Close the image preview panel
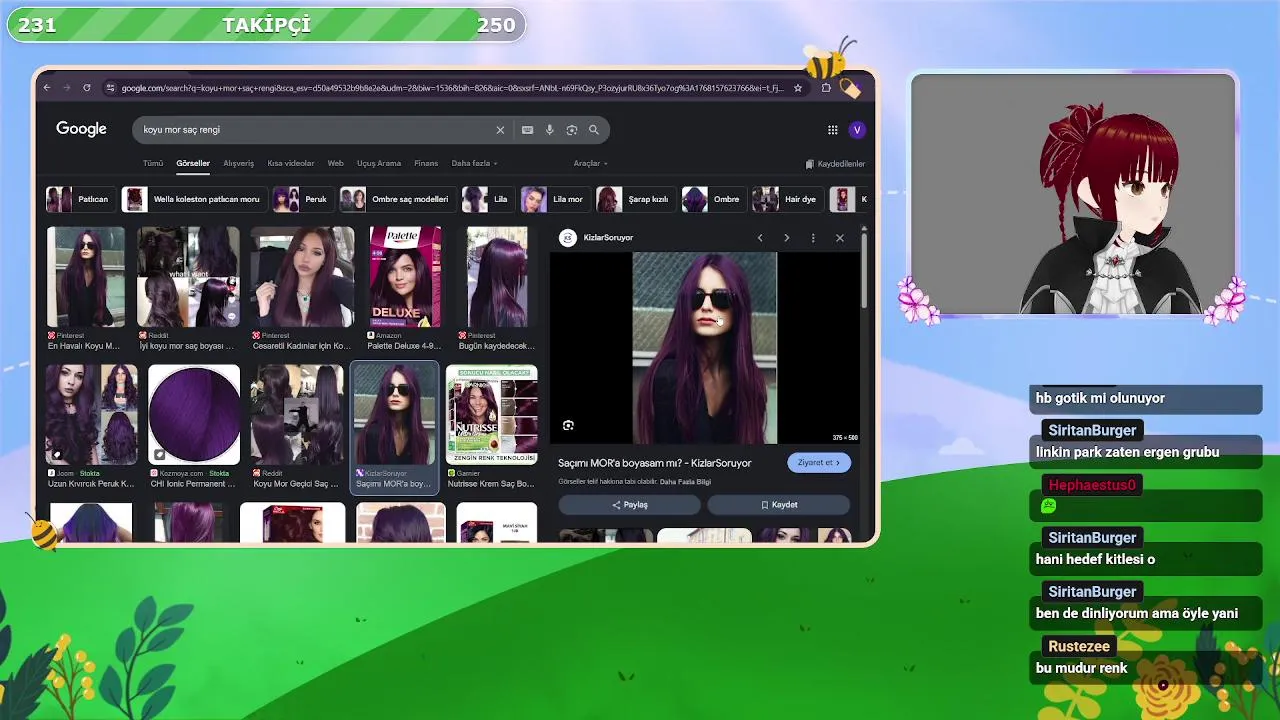This screenshot has width=1280, height=720. click(840, 238)
